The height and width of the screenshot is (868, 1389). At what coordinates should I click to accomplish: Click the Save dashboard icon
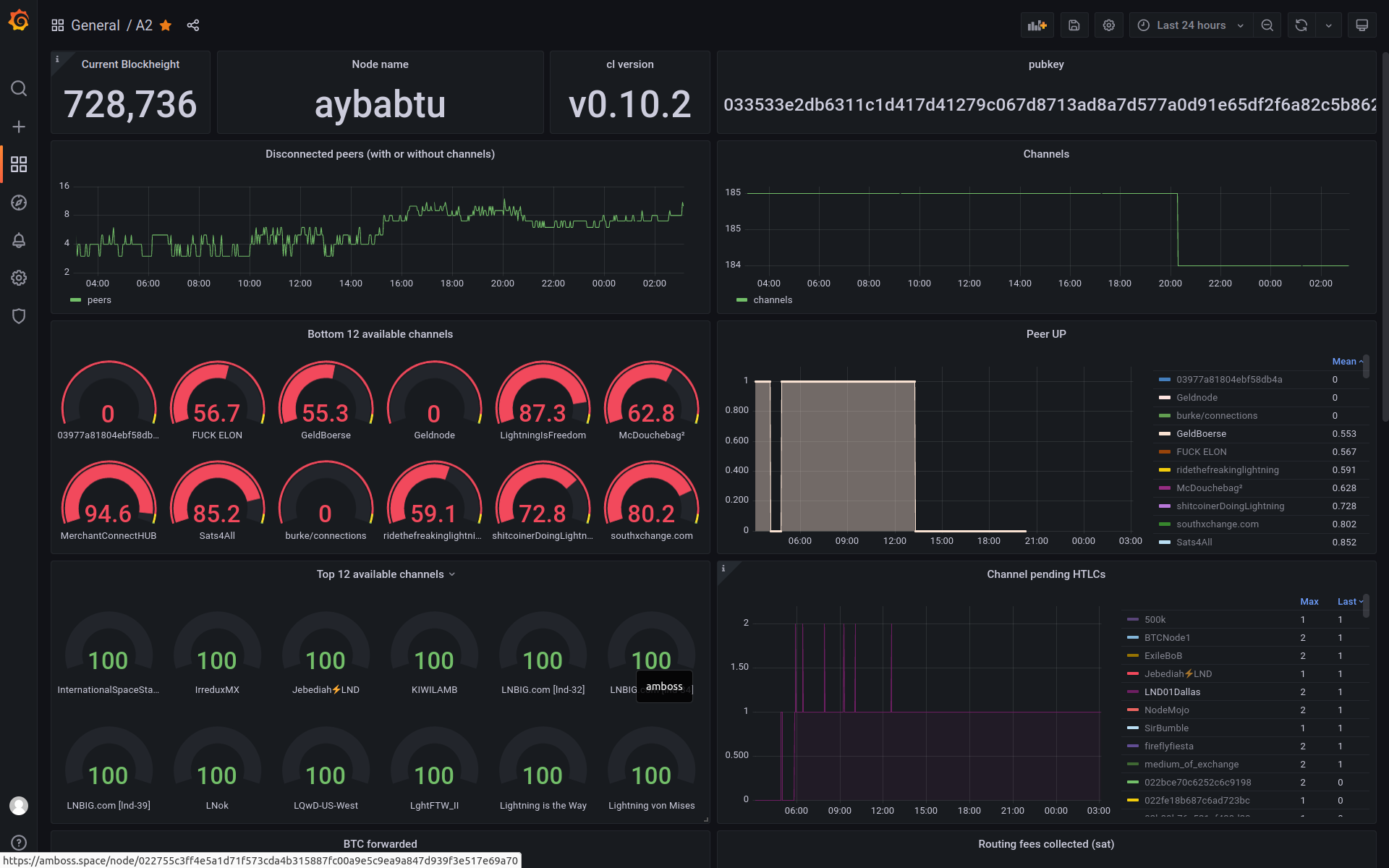click(1074, 25)
